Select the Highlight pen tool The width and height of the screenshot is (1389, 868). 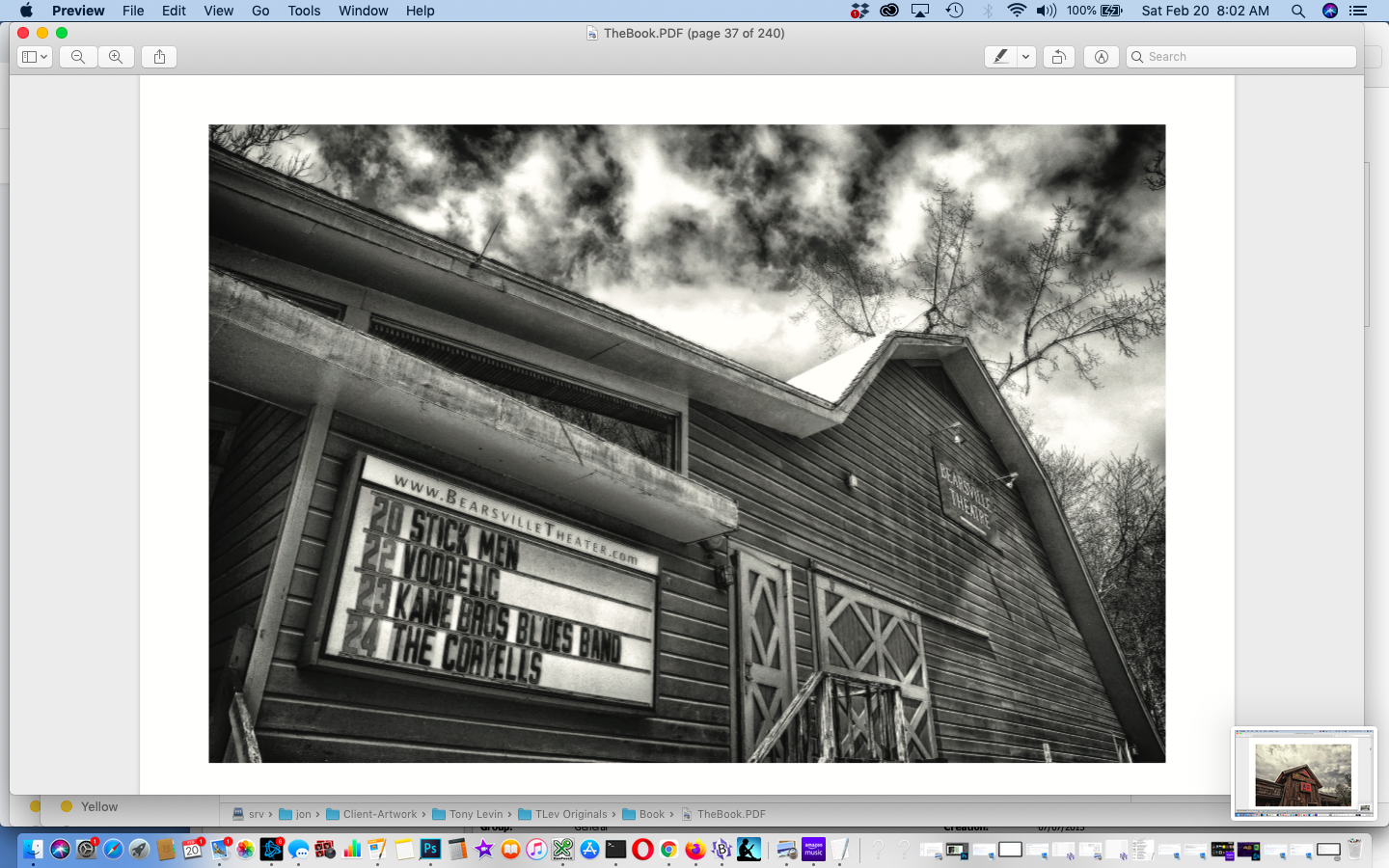point(1000,57)
